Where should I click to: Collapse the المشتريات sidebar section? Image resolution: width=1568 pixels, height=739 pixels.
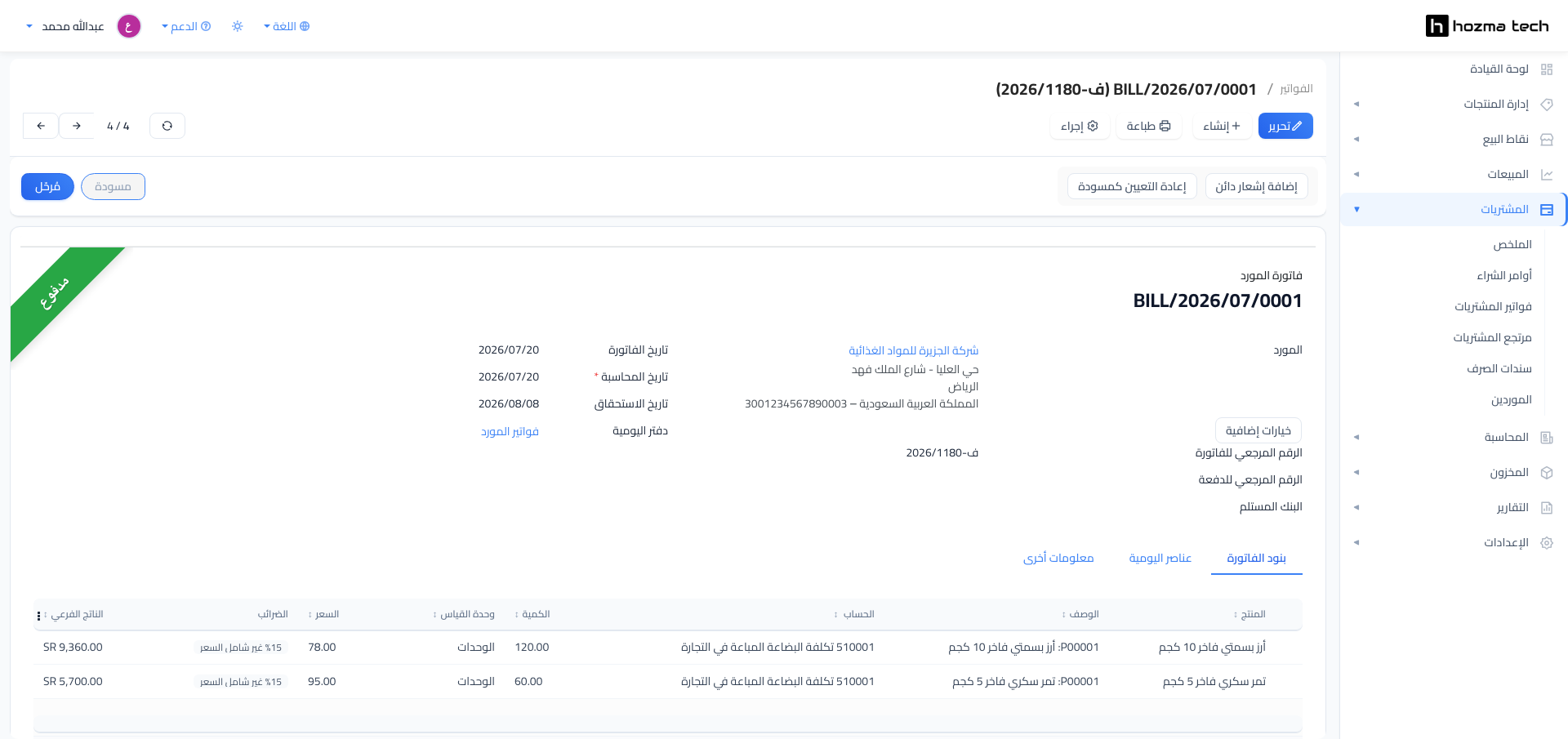coord(1454,210)
